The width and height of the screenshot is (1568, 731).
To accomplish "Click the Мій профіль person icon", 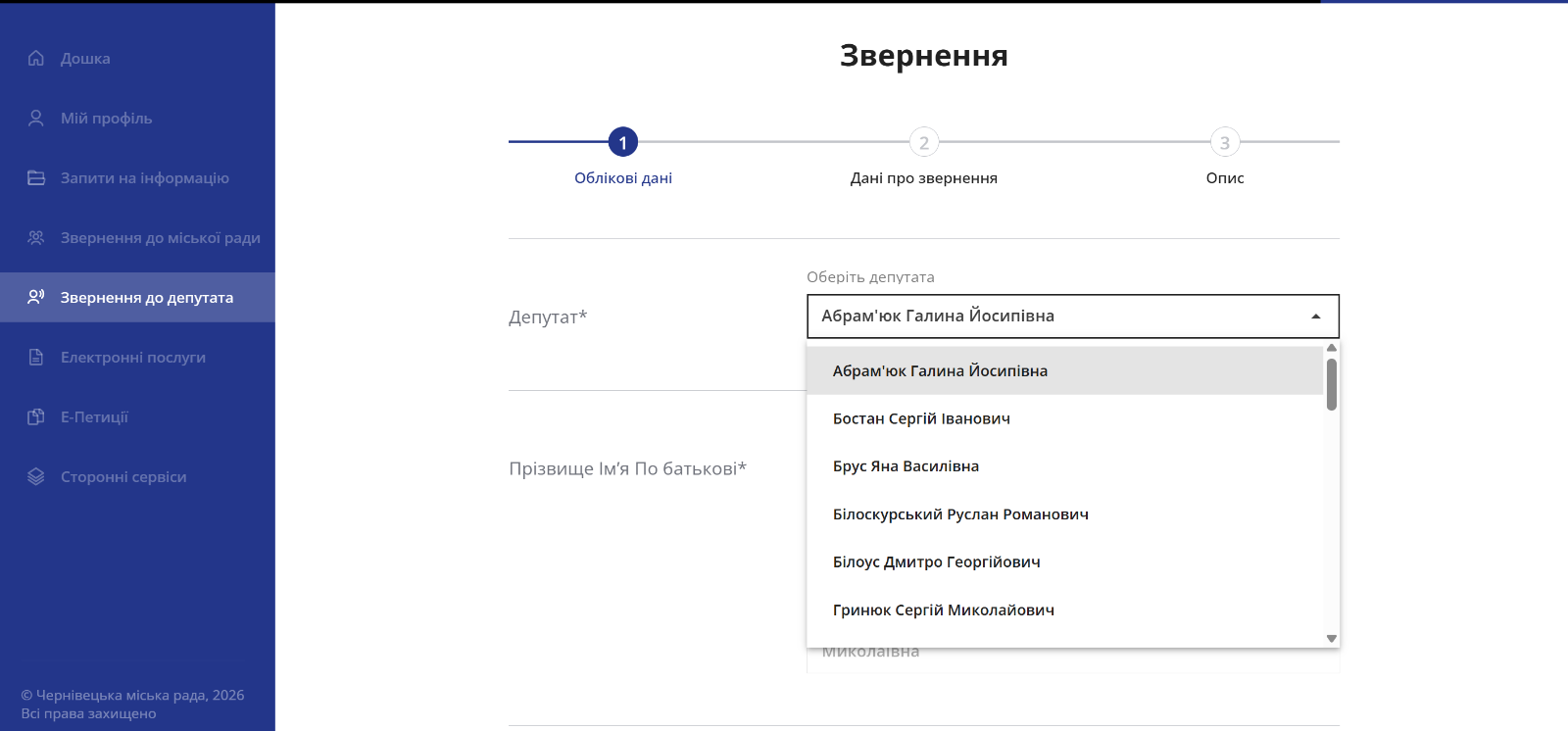I will coord(36,118).
